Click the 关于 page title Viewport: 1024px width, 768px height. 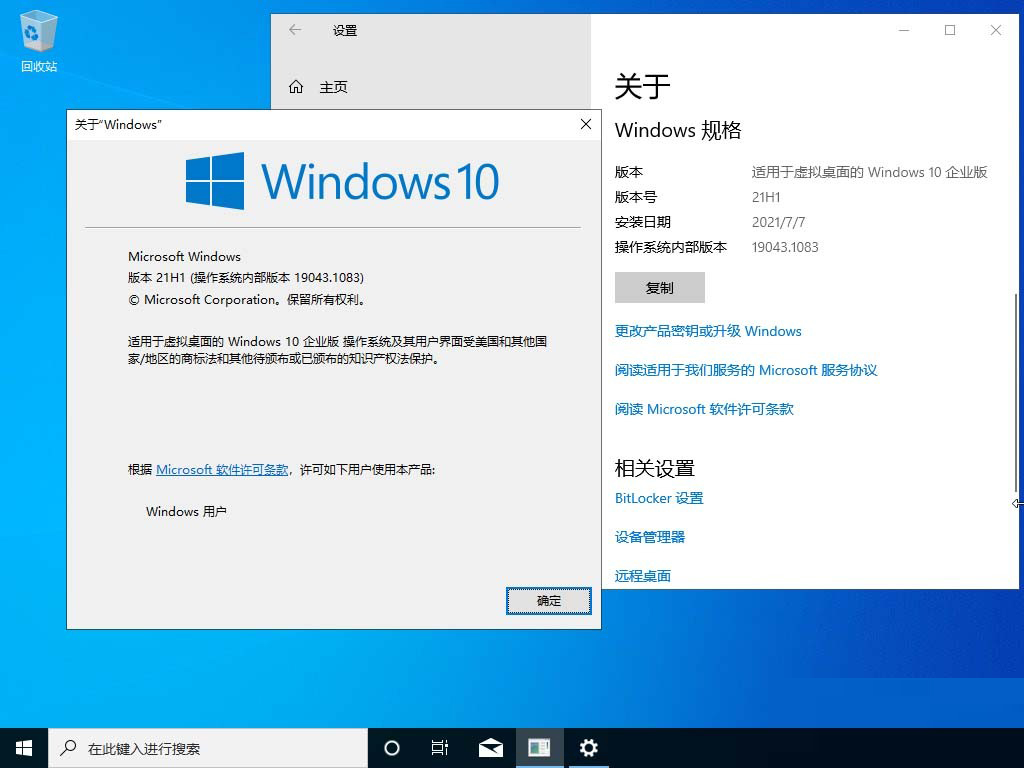[643, 86]
